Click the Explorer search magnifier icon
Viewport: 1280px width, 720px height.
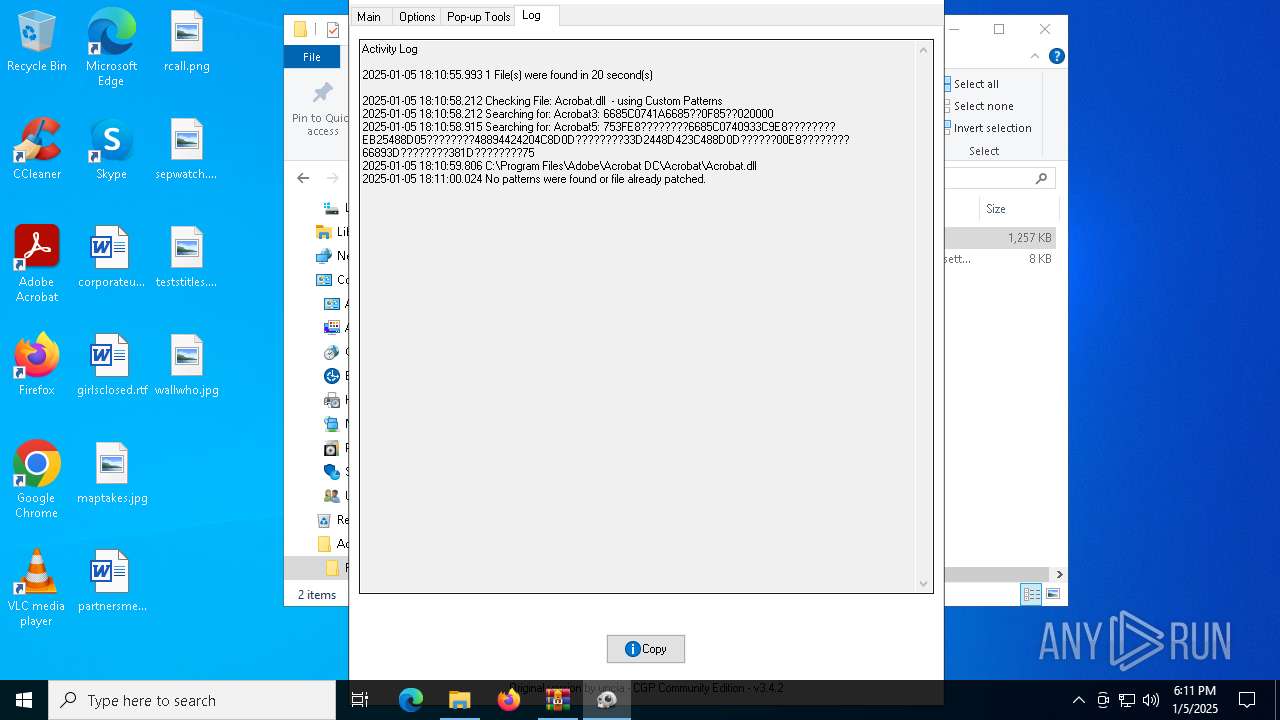(1041, 178)
